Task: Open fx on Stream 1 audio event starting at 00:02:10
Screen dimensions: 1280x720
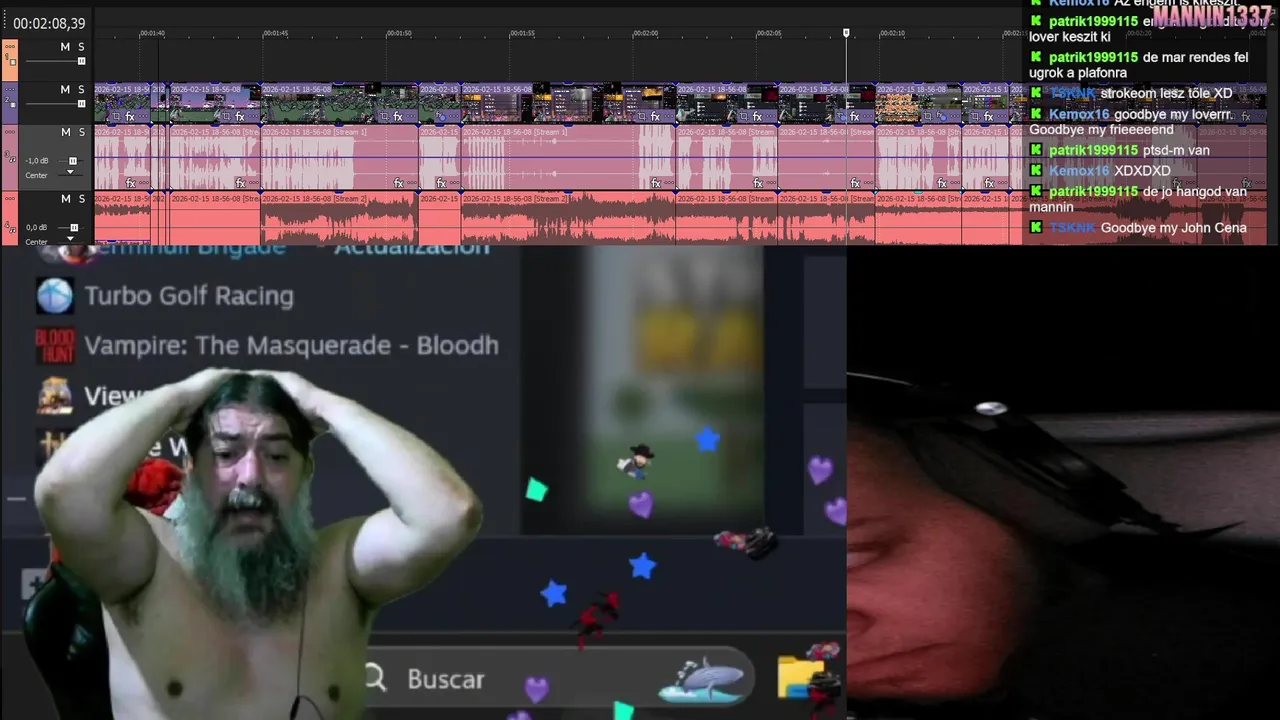Action: [x=941, y=183]
